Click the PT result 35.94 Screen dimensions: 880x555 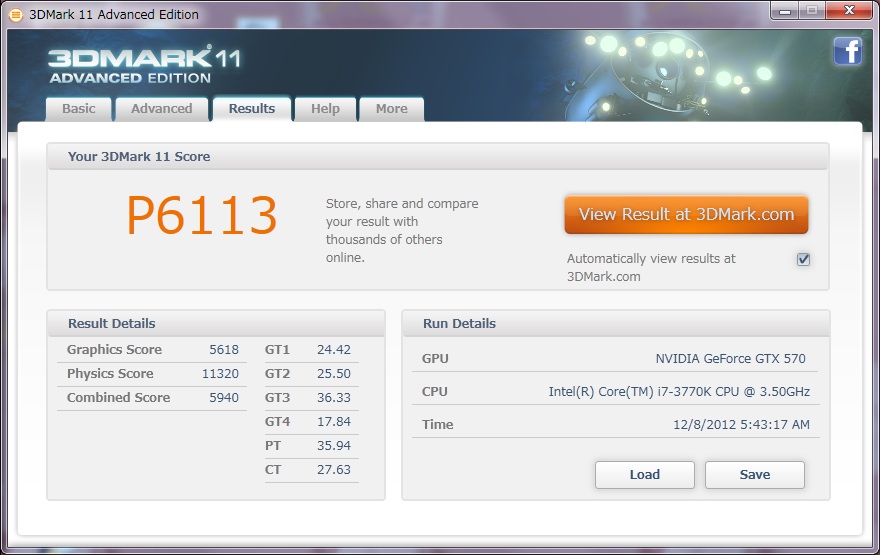(334, 446)
